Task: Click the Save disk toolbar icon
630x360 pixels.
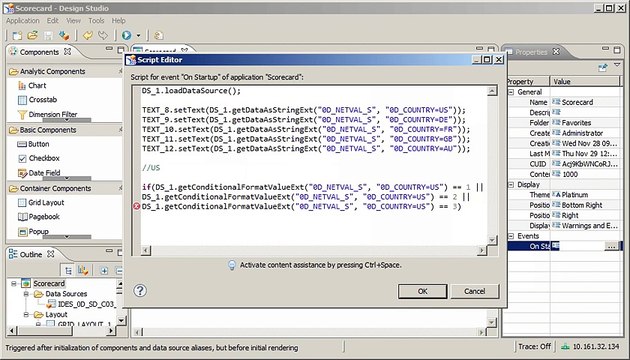Action: click(x=48, y=35)
